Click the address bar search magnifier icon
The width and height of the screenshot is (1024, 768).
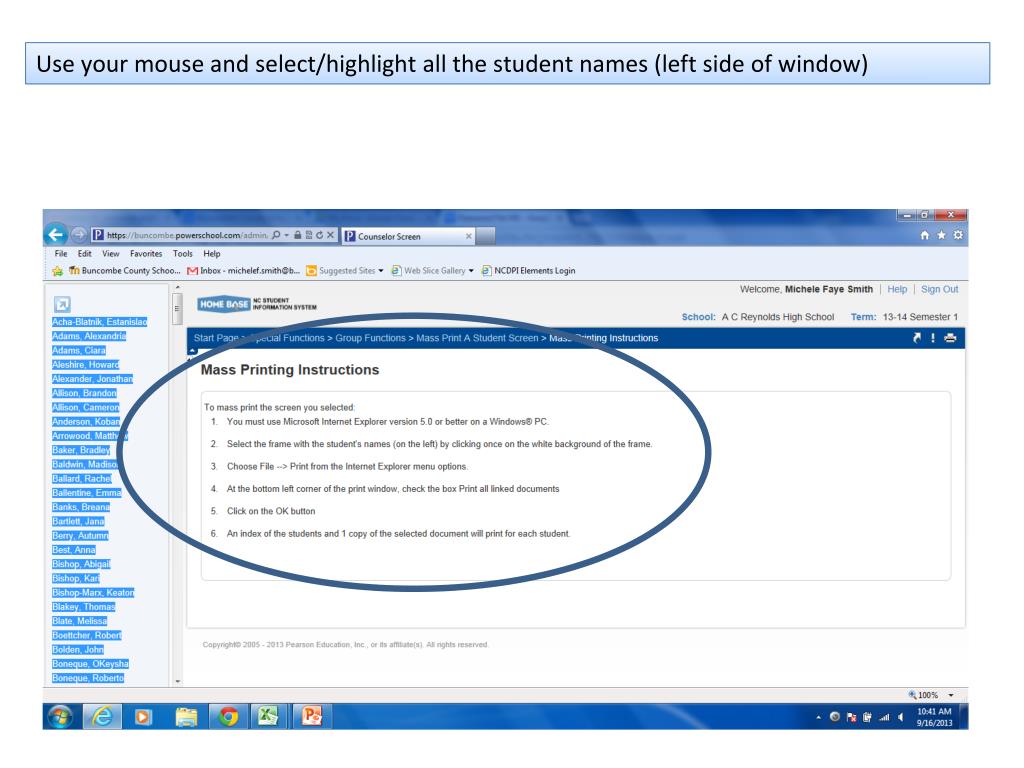(x=276, y=235)
